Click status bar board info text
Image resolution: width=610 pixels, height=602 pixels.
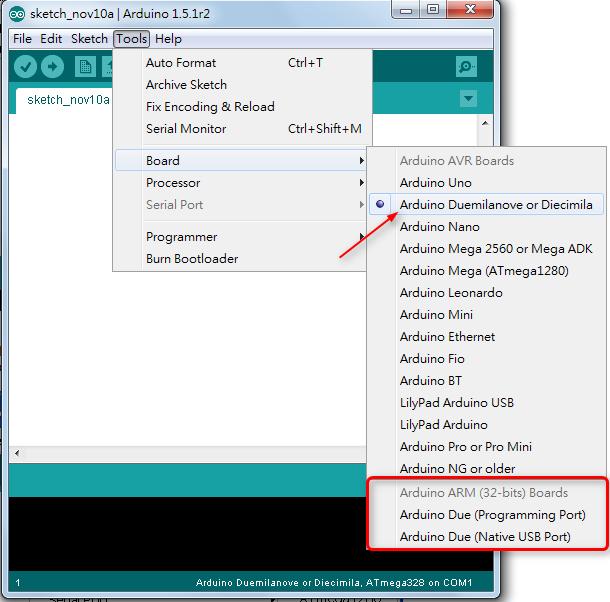334,583
